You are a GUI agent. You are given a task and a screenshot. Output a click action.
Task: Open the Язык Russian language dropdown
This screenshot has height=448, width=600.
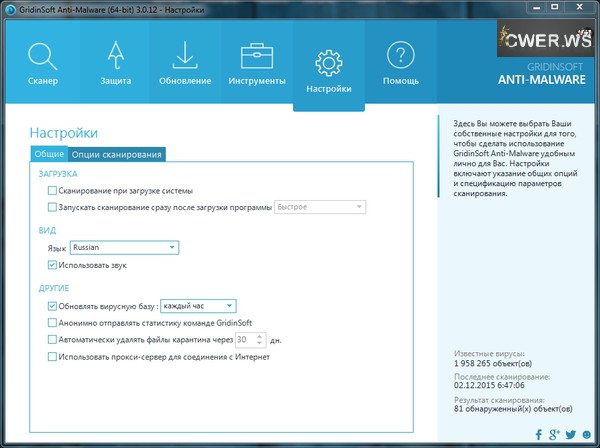123,247
